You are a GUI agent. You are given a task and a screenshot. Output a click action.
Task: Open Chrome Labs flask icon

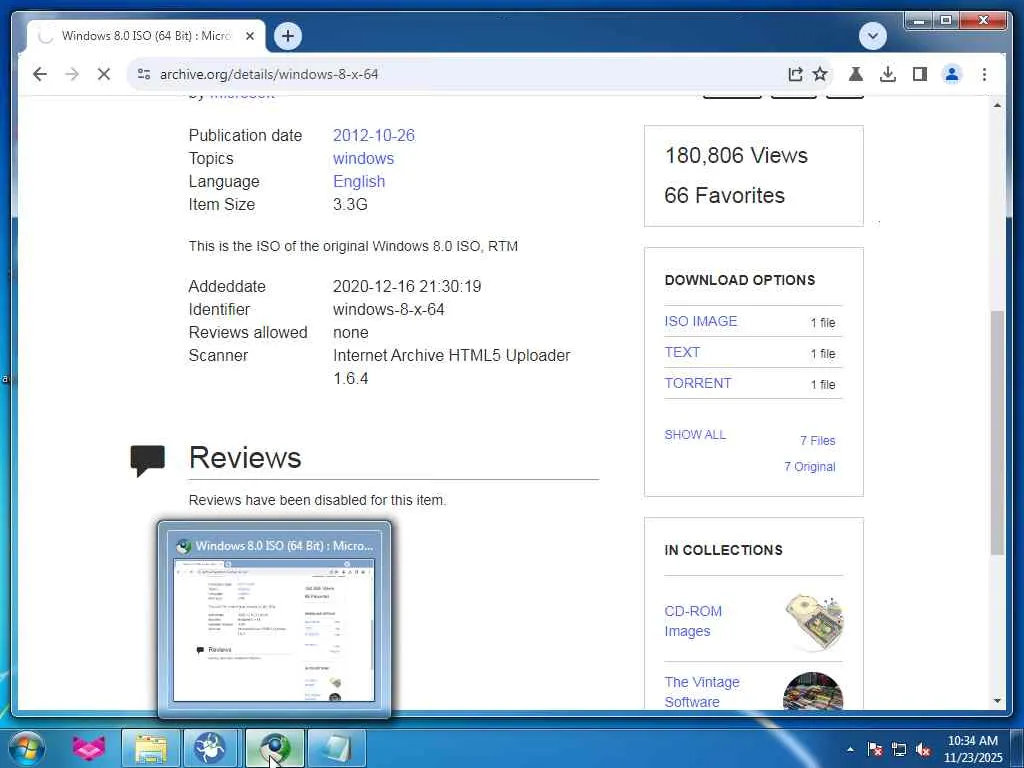click(856, 74)
